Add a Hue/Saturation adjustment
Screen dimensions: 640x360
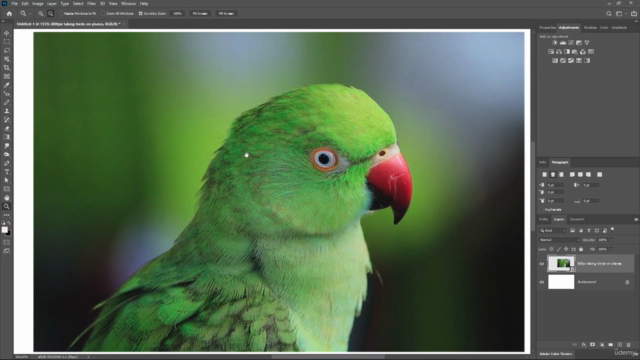(x=551, y=52)
